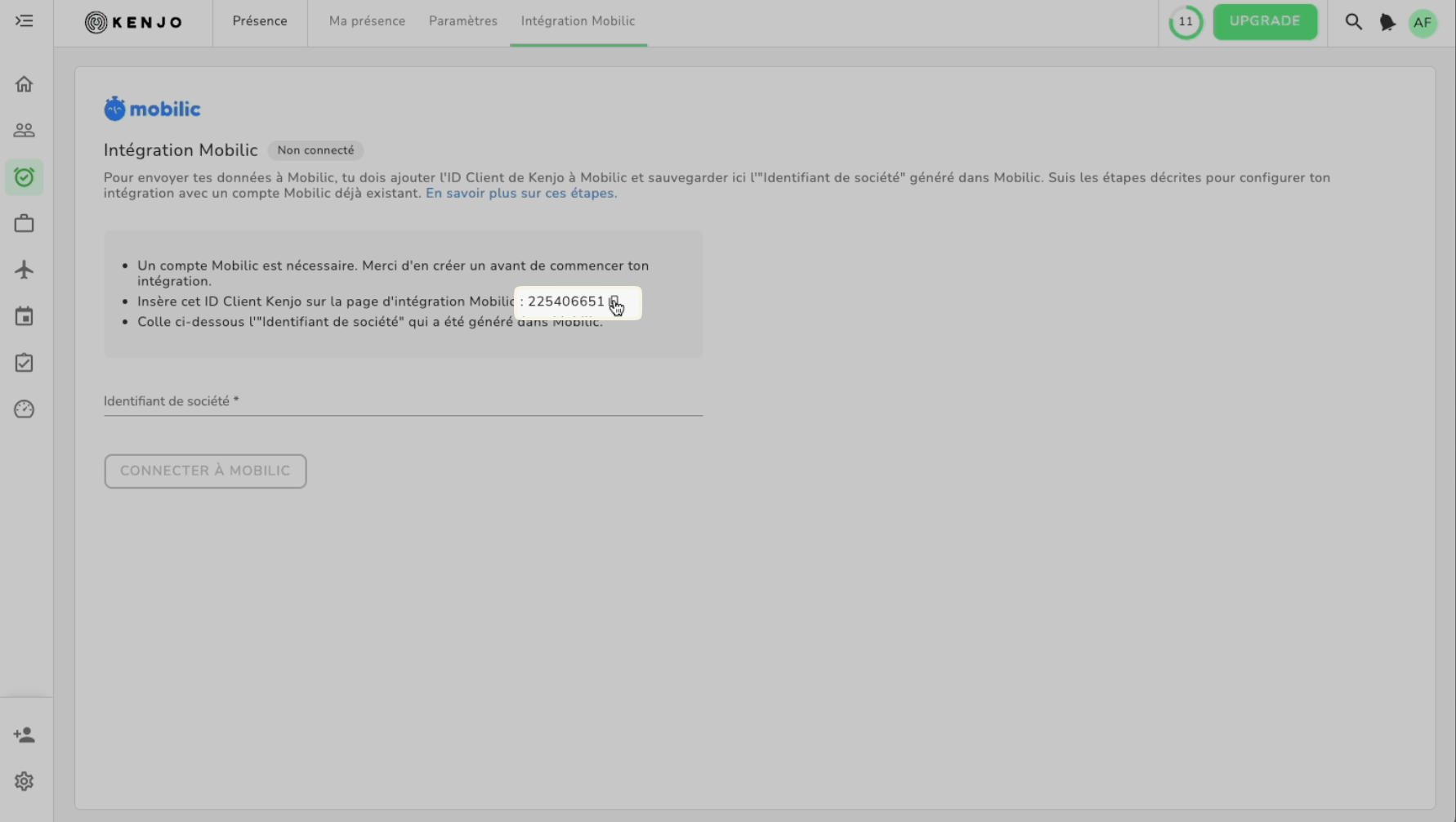Click the Présence module label

coord(260,21)
